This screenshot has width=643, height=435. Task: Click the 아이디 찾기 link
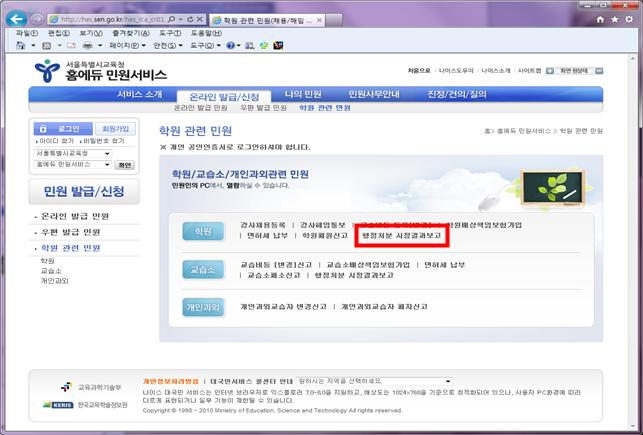pos(55,141)
